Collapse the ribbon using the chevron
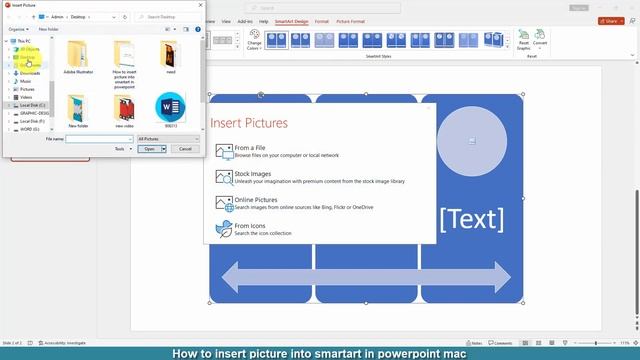Screen dimensions: 640x360 (x=632, y=56)
